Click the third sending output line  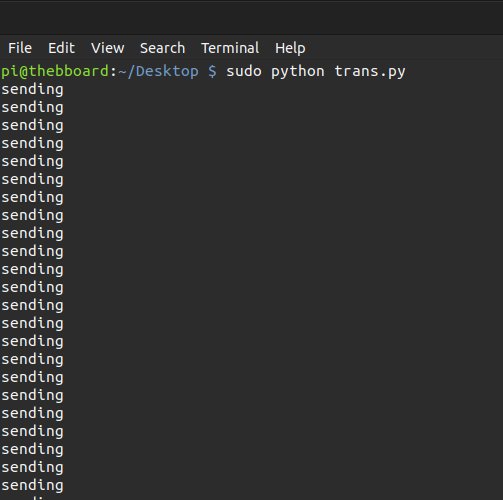(32, 126)
